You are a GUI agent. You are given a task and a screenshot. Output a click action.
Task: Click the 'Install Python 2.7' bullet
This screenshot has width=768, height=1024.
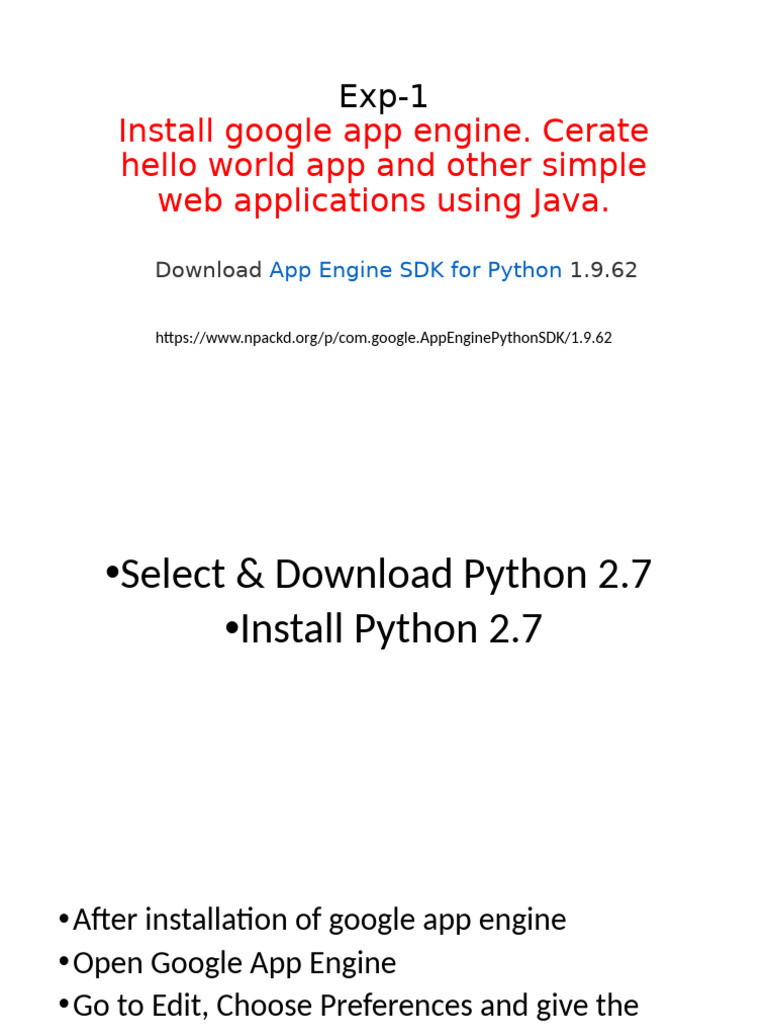pyautogui.click(x=383, y=629)
